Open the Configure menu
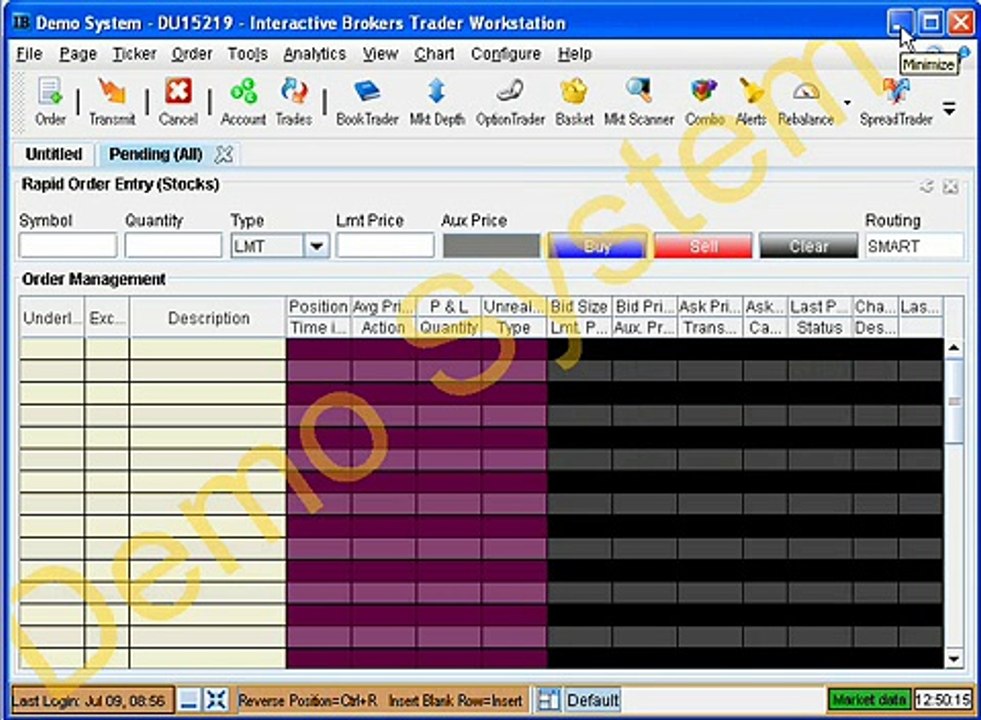 pos(506,54)
